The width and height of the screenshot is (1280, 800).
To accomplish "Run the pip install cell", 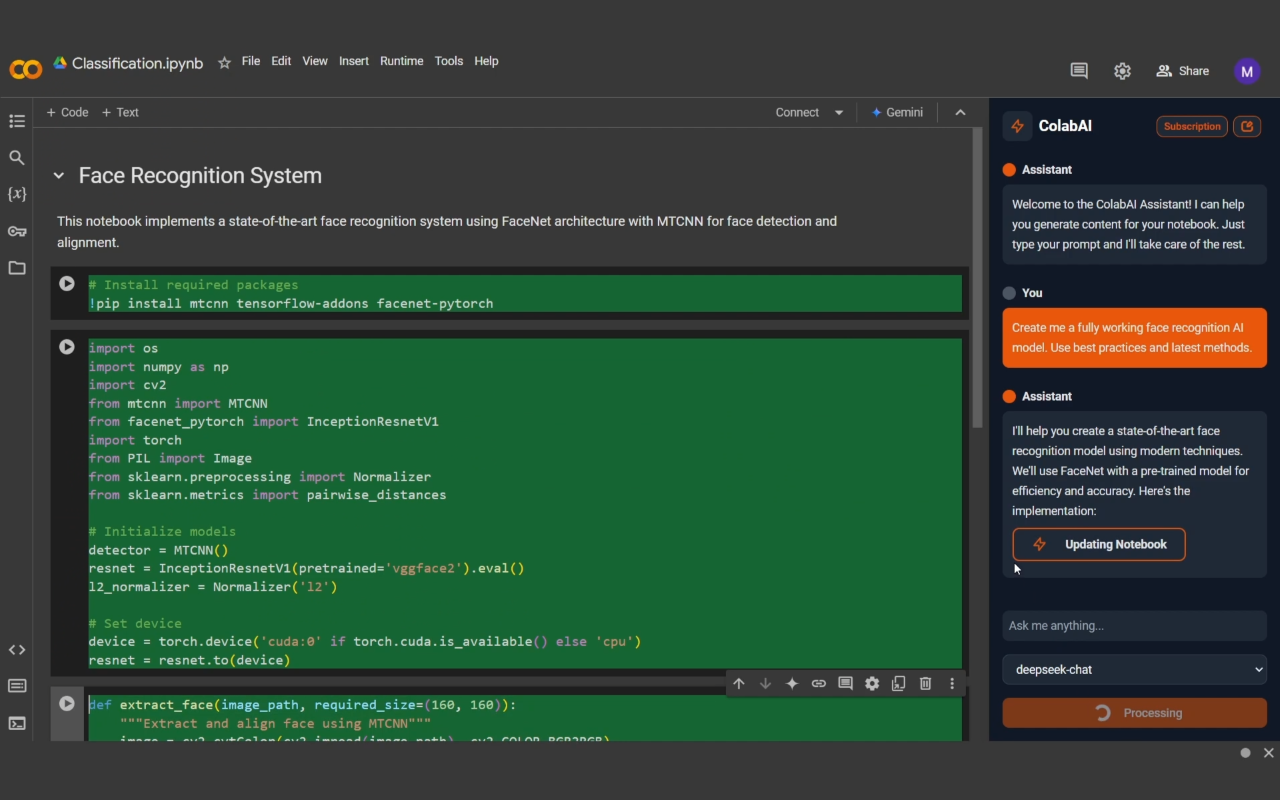I will coord(67,284).
